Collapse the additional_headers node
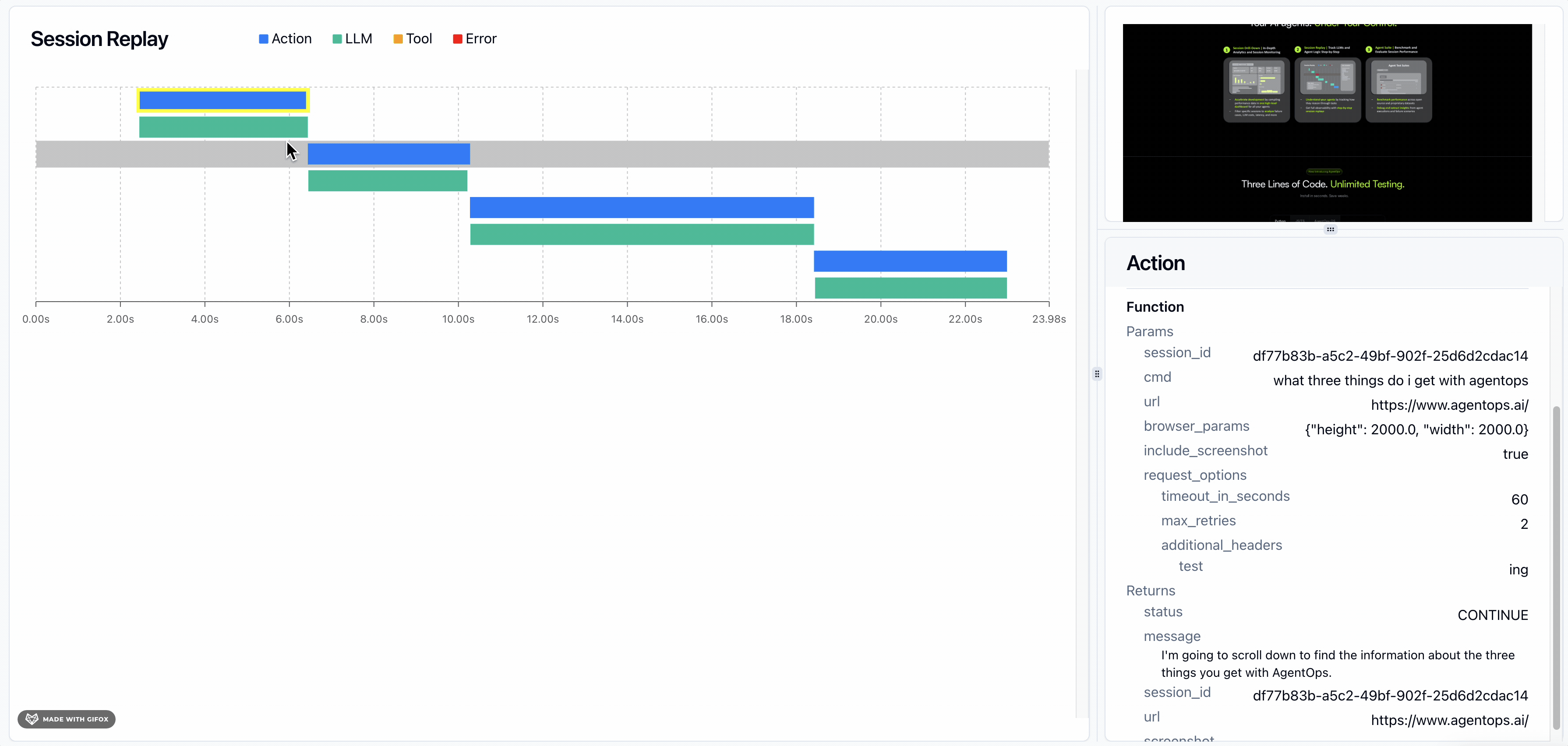This screenshot has height=746, width=1568. pos(1221,545)
